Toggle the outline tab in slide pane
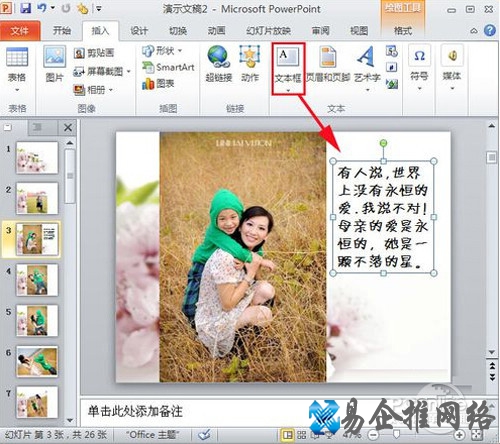The image size is (500, 444). click(37, 127)
